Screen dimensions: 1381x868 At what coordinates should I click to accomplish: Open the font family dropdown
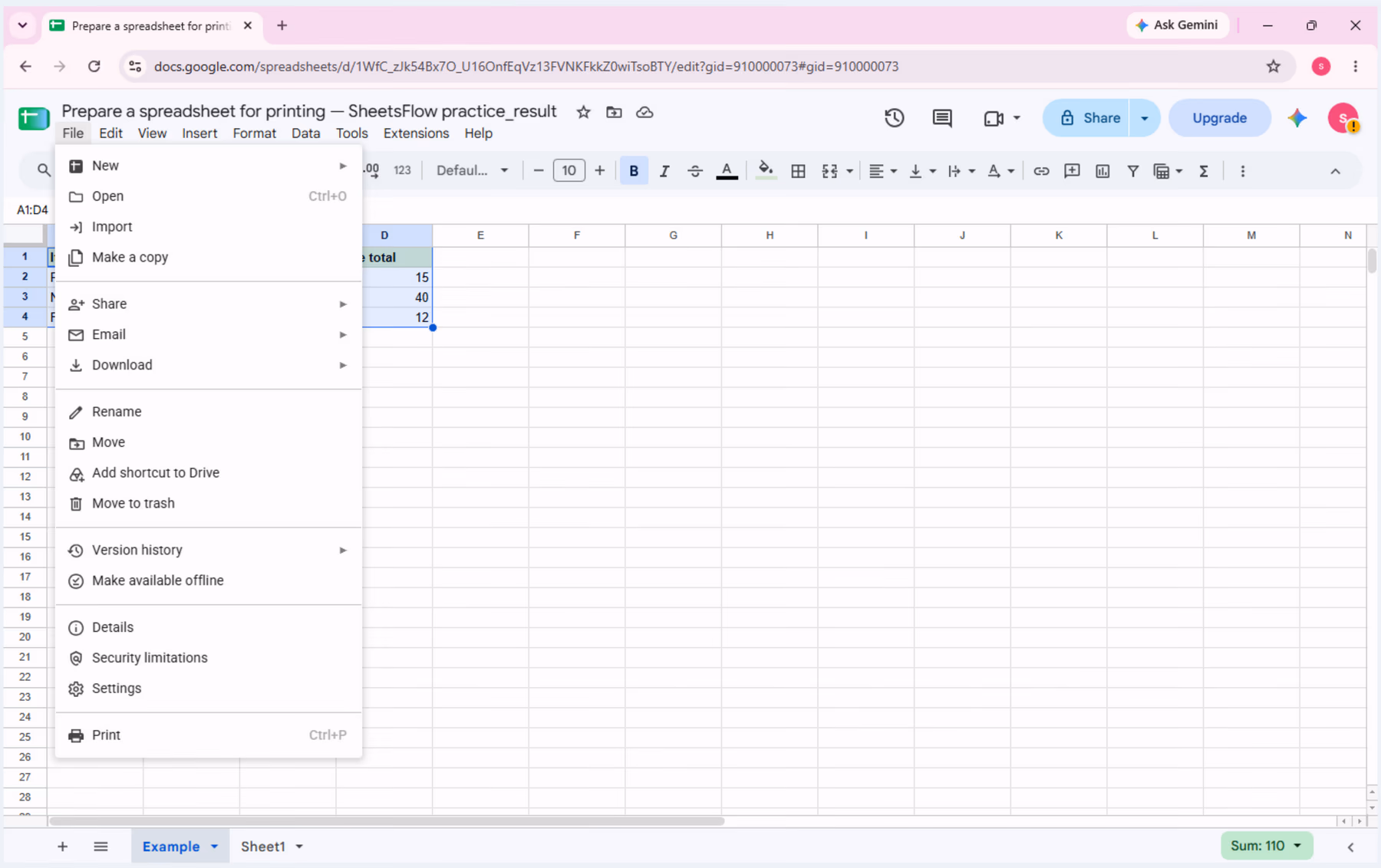[472, 171]
